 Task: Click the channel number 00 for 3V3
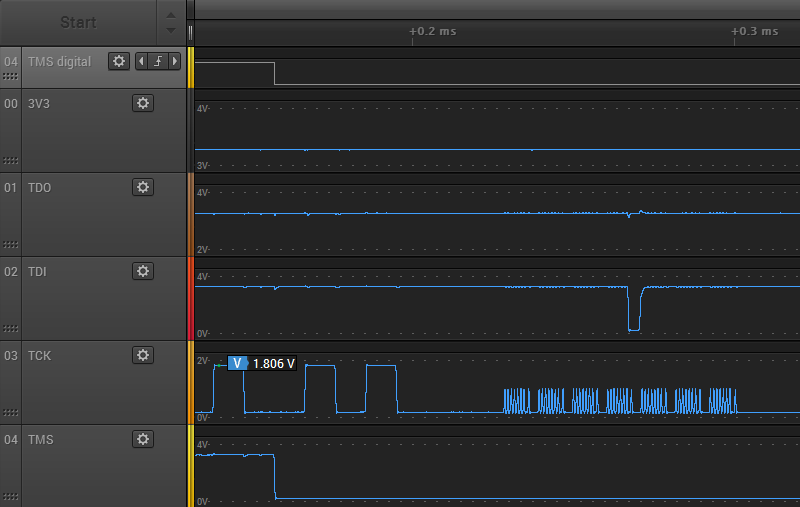pos(11,104)
